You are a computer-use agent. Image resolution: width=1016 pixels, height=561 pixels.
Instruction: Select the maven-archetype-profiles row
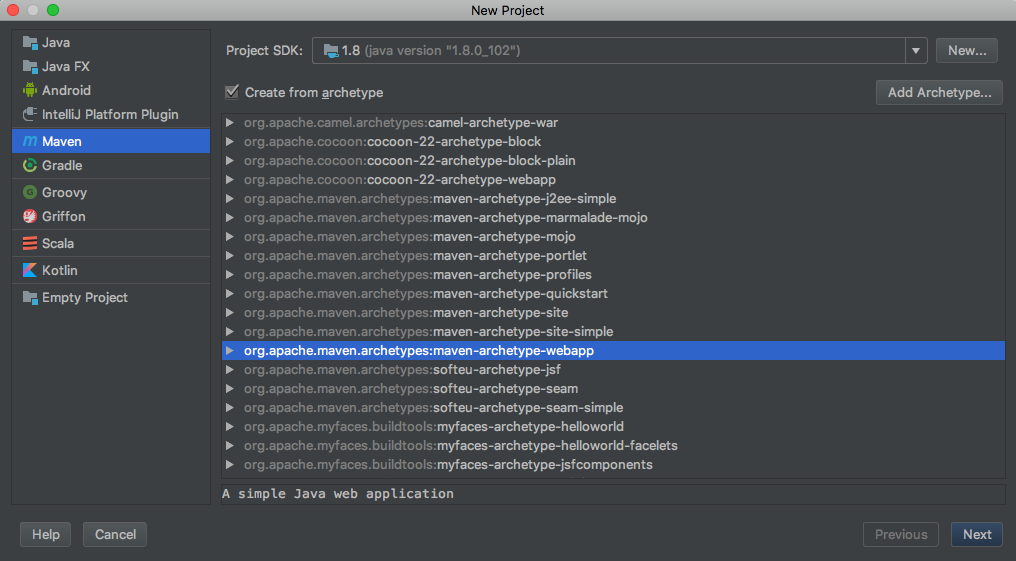point(613,275)
